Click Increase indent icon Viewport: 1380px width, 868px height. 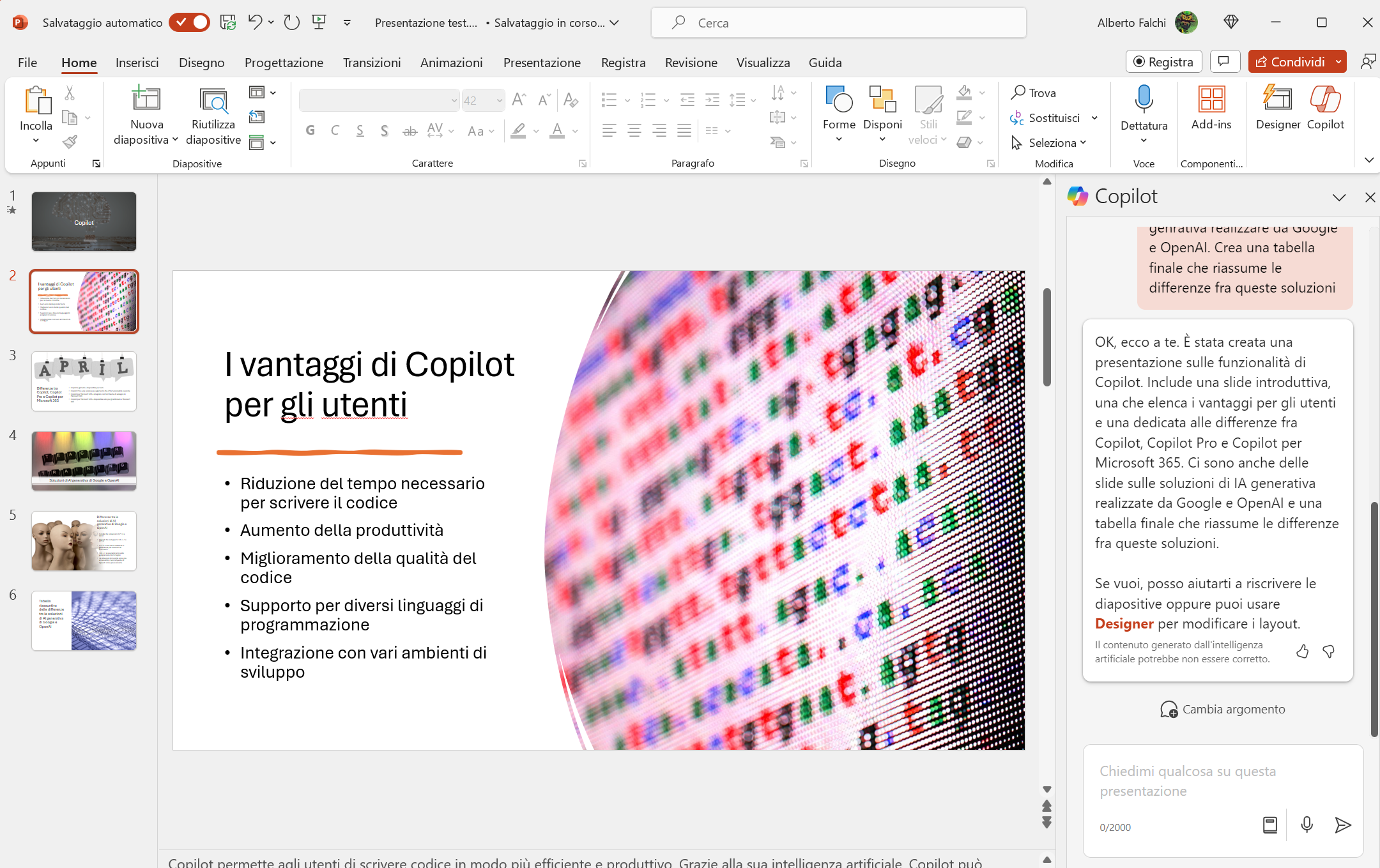point(712,100)
